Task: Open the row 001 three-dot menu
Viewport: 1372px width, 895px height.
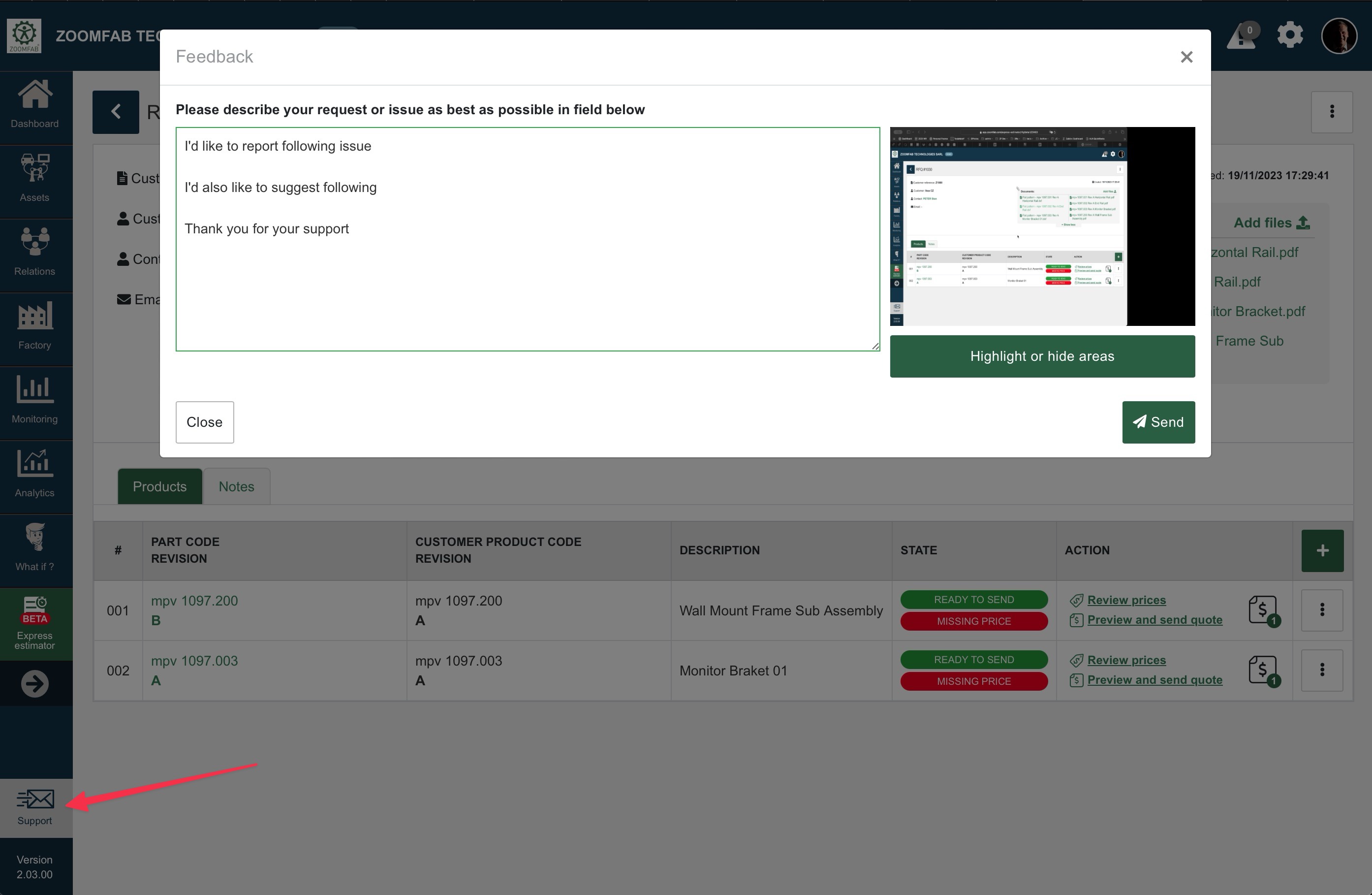Action: tap(1322, 610)
